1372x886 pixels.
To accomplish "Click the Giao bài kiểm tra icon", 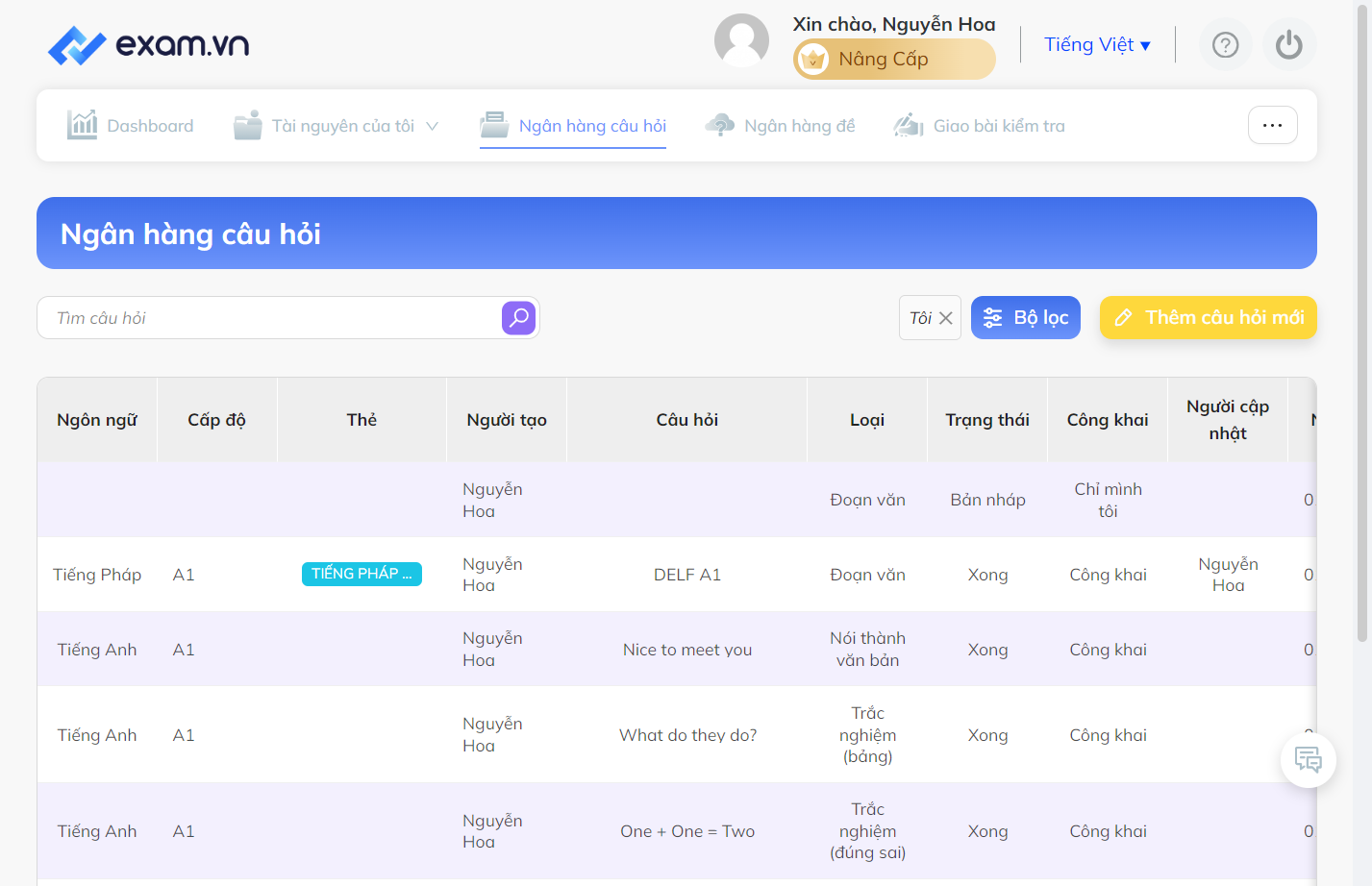I will (909, 125).
